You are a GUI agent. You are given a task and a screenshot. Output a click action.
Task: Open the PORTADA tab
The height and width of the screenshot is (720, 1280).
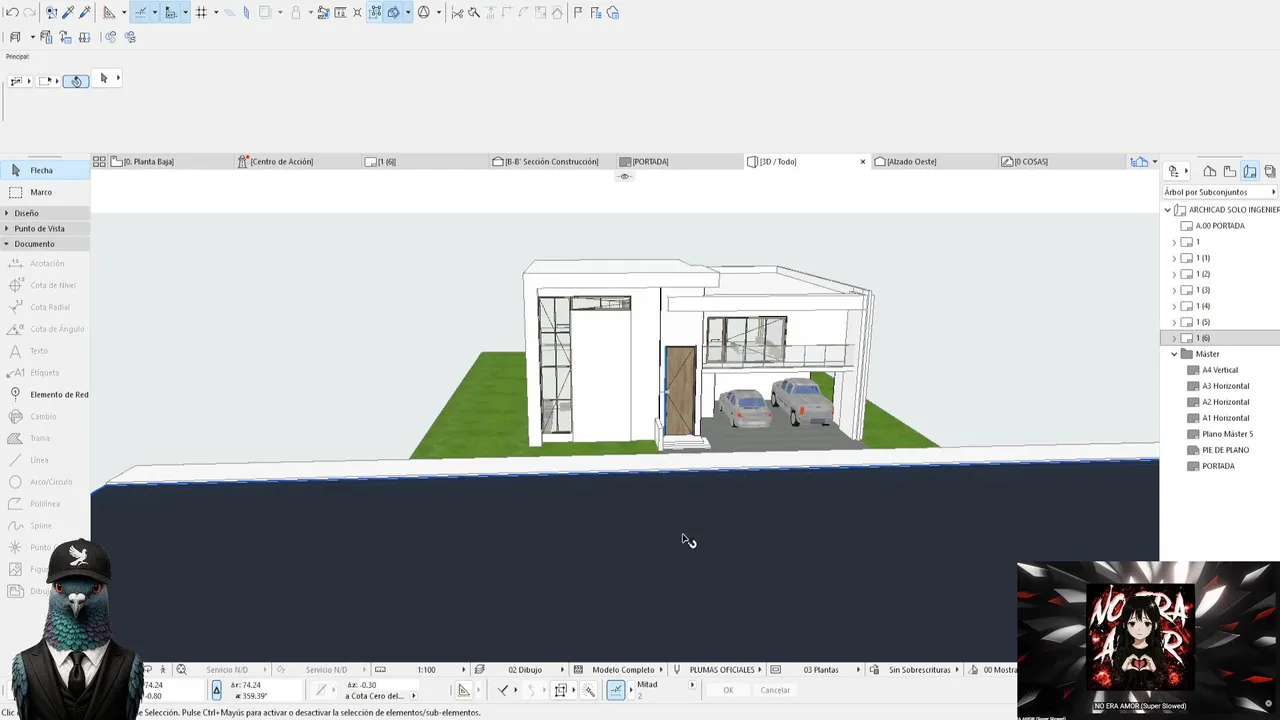(678, 161)
